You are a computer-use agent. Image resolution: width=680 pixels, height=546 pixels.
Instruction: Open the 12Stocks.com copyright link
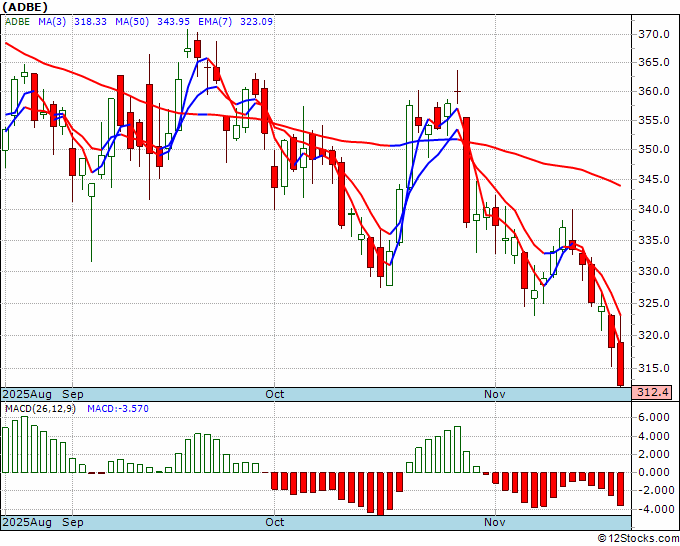click(x=638, y=538)
